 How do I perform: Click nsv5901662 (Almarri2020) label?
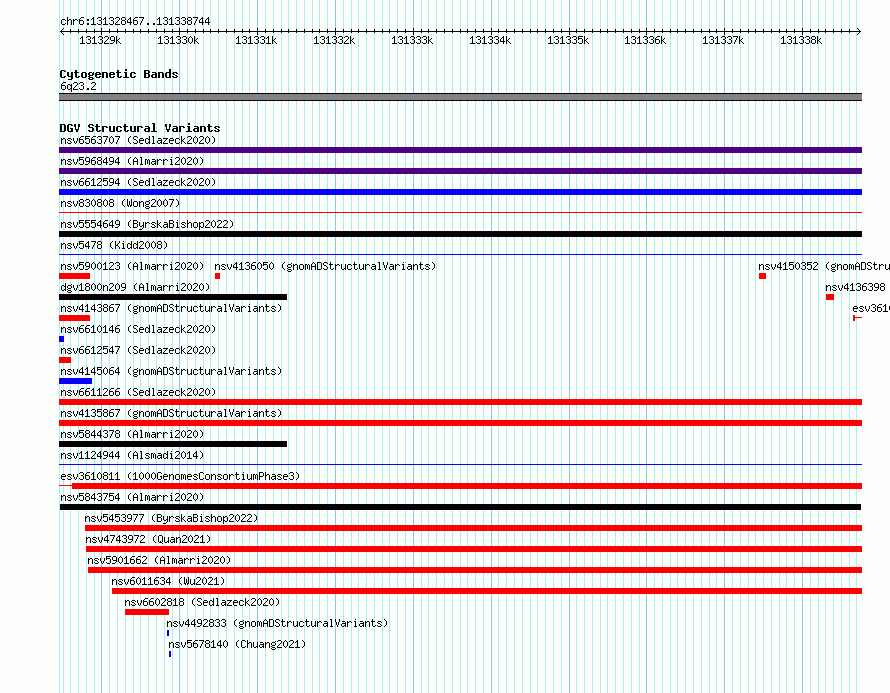159,560
